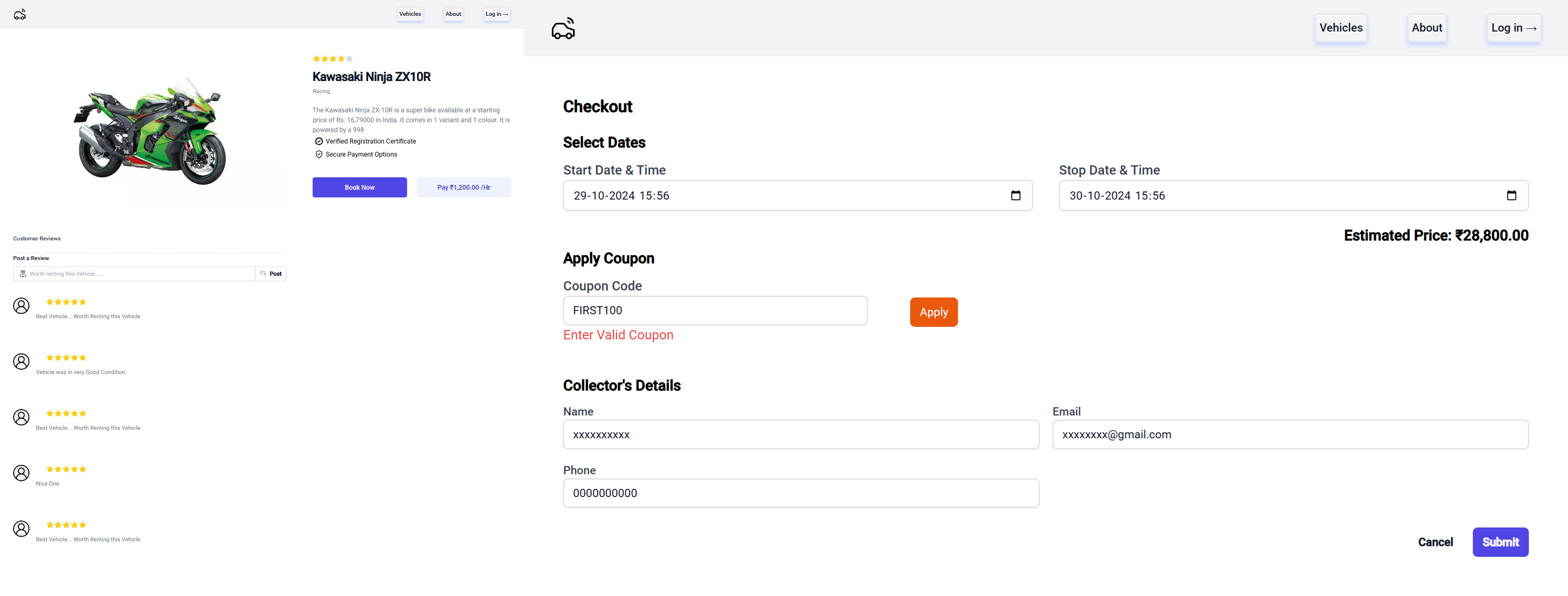Click the send icon beside the Post button

point(263,274)
